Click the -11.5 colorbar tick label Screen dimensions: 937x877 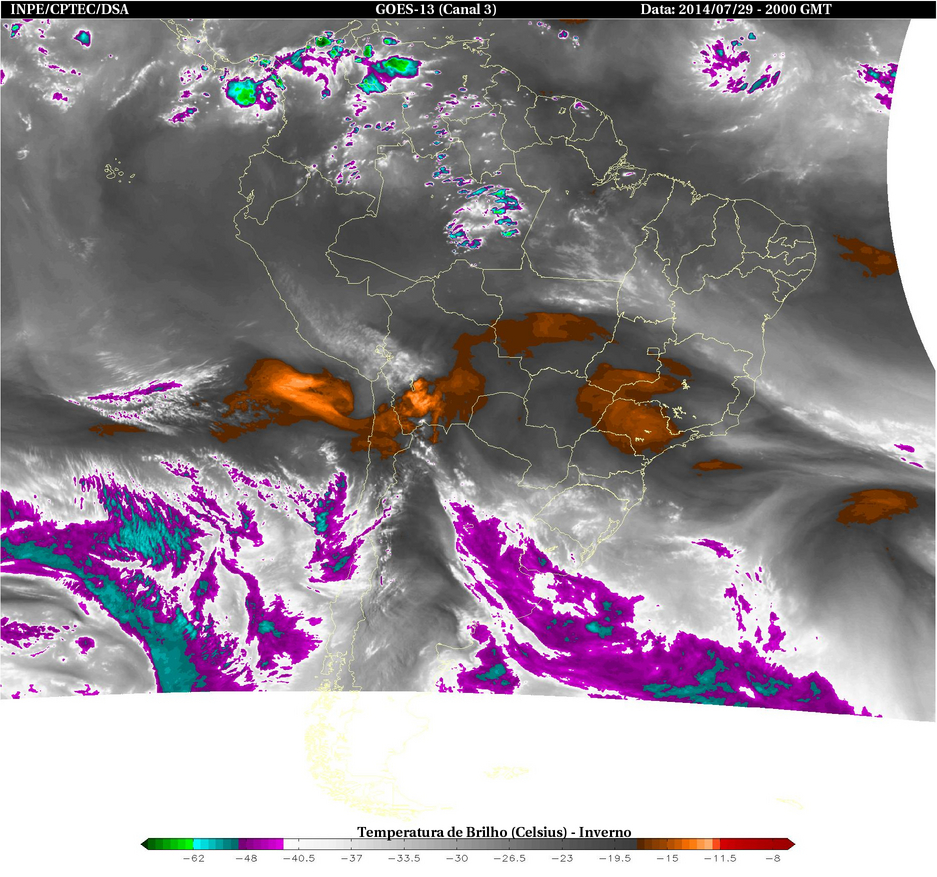pos(720,858)
